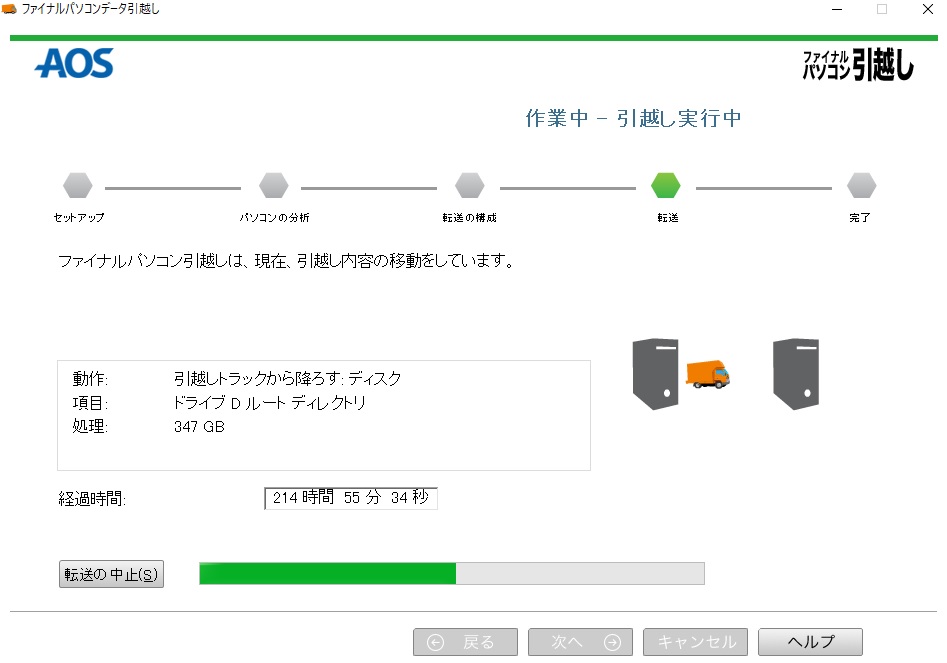Click the 作業中 – 引越し実行中 heading
Image resolution: width=947 pixels, height=663 pixels.
click(633, 118)
